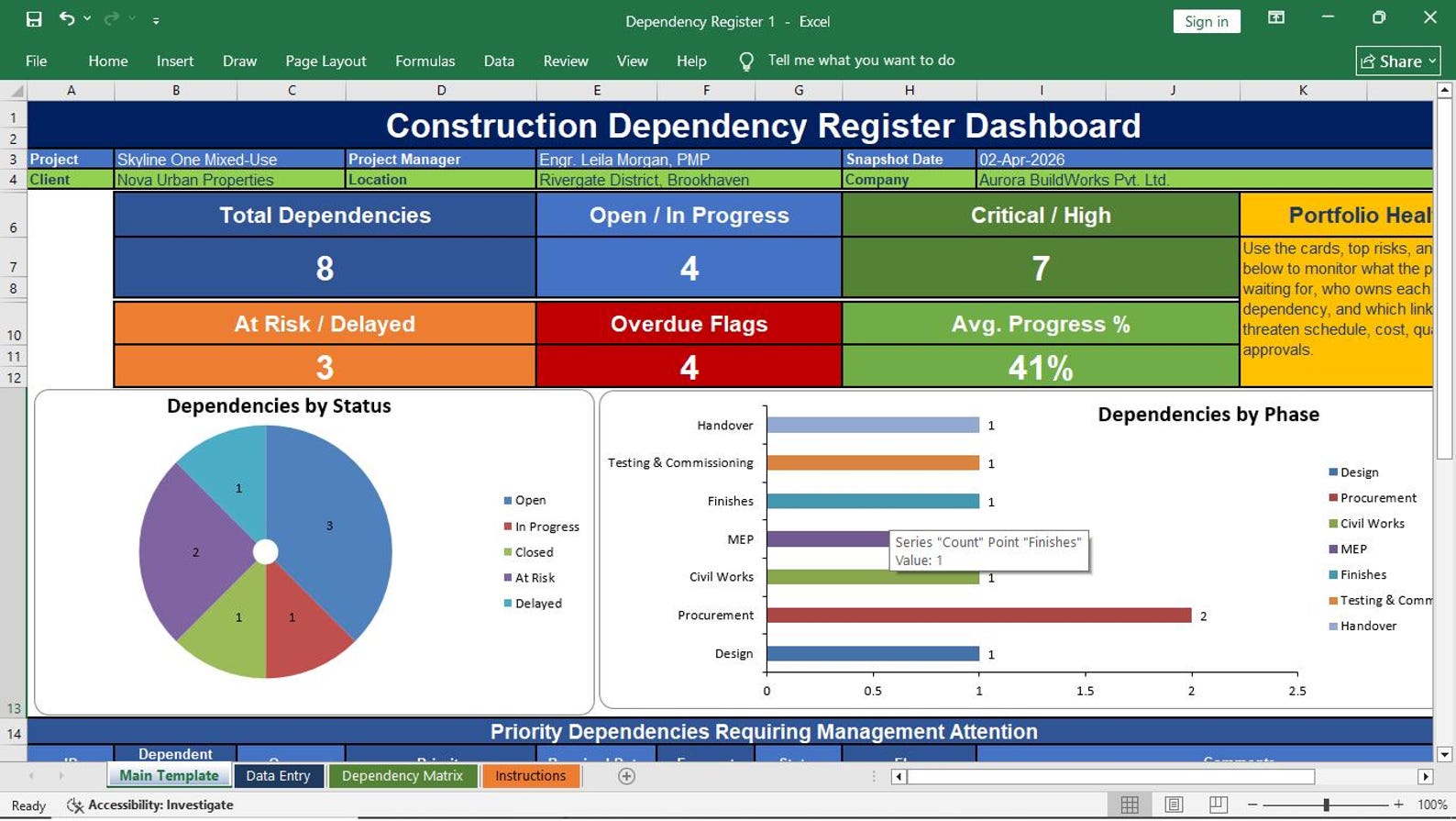The width and height of the screenshot is (1456, 821).
Task: Click the Handover bar in phase chart
Action: click(x=873, y=425)
